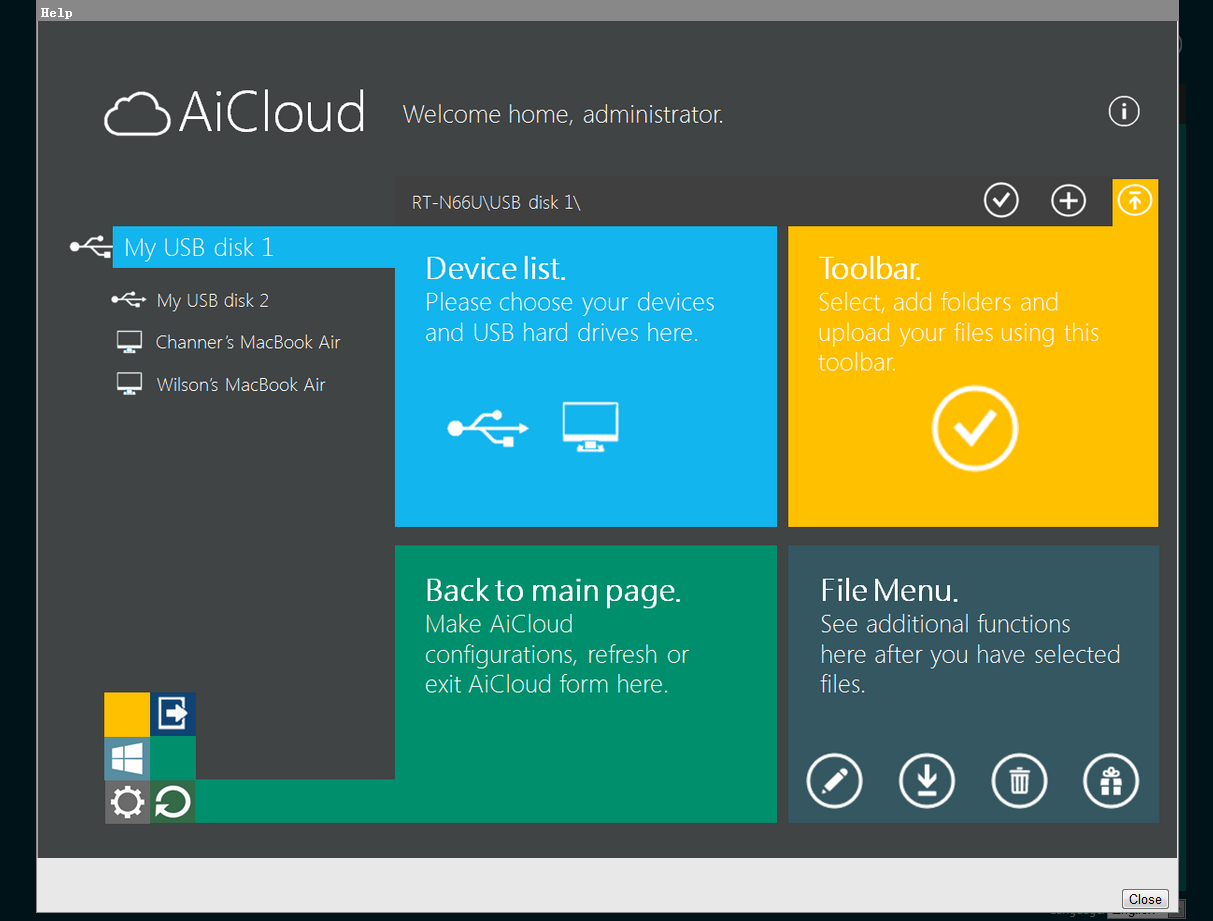Click USB icon beside My USB disk 2
The height and width of the screenshot is (921, 1213).
128,299
